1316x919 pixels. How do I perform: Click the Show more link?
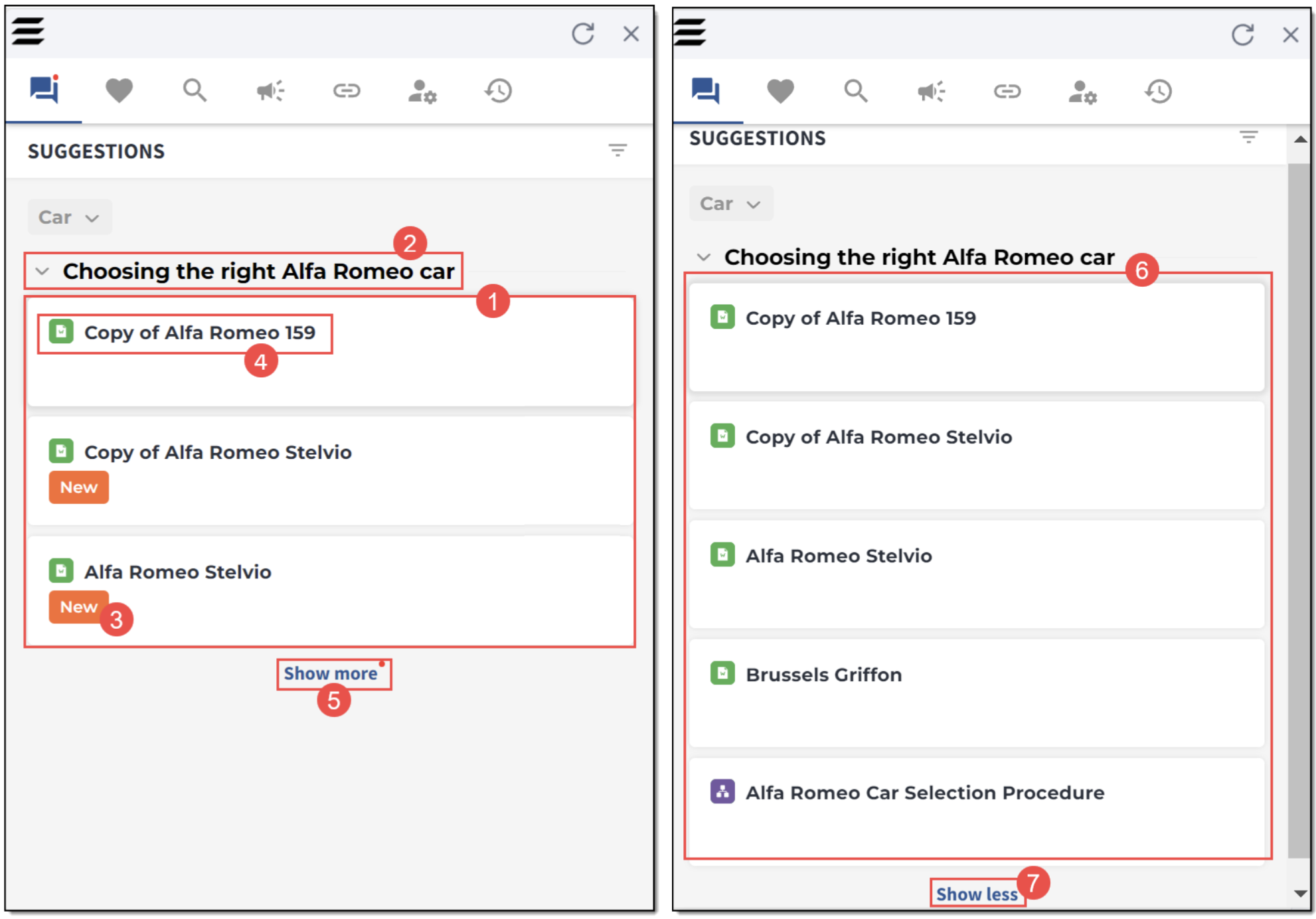click(x=331, y=673)
